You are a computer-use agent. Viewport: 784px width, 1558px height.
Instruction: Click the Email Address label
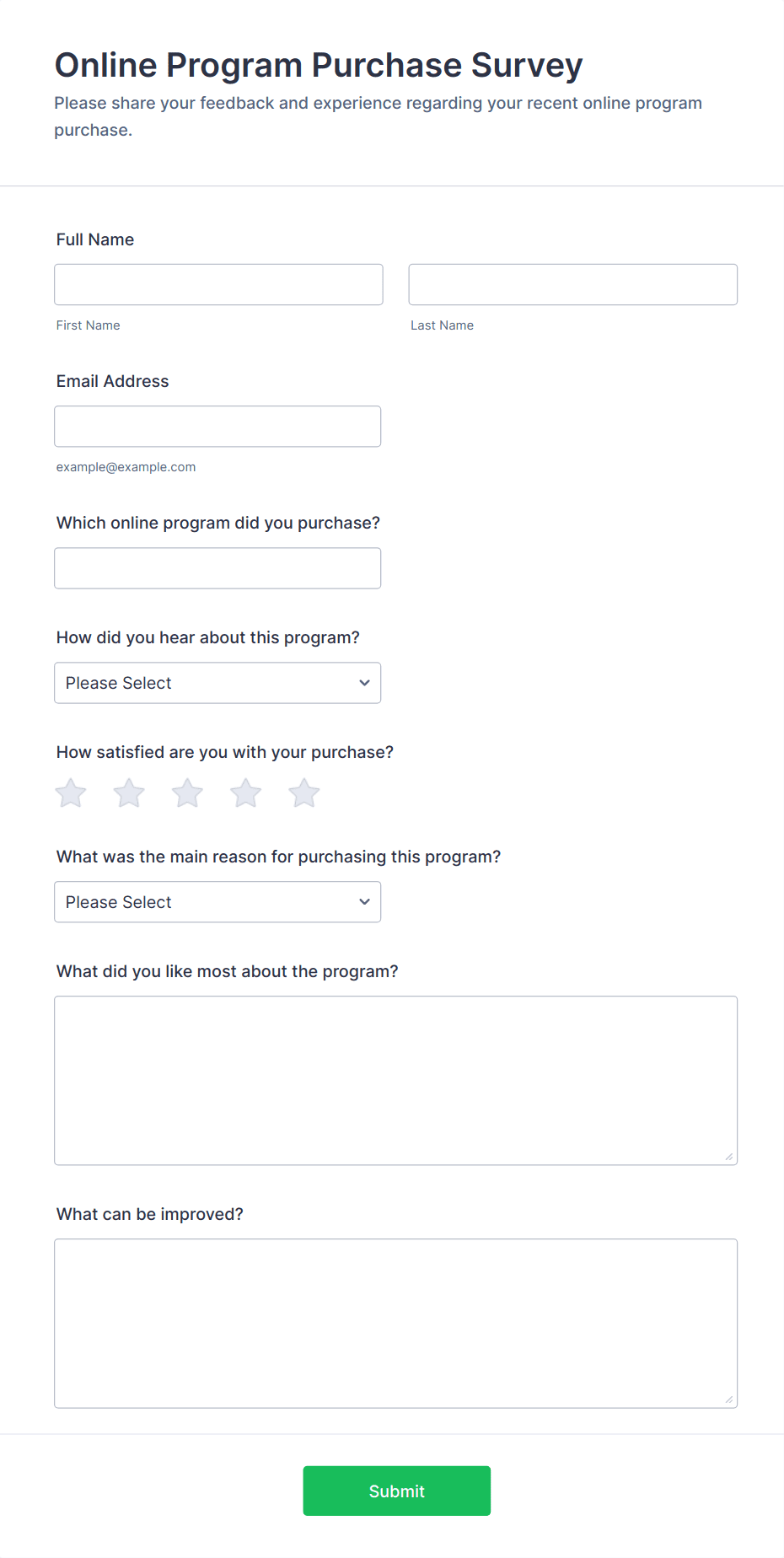pyautogui.click(x=112, y=381)
